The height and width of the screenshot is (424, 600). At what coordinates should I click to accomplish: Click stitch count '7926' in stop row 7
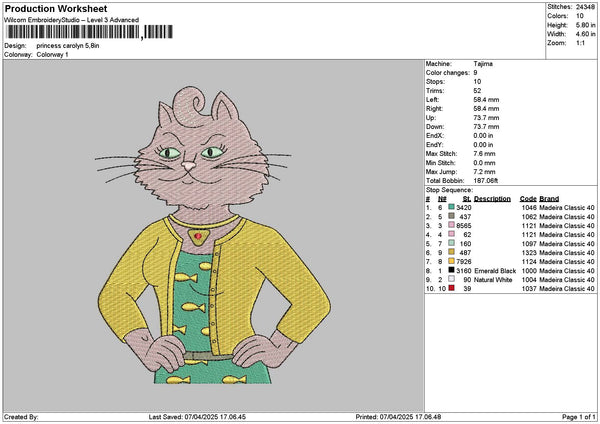point(464,262)
